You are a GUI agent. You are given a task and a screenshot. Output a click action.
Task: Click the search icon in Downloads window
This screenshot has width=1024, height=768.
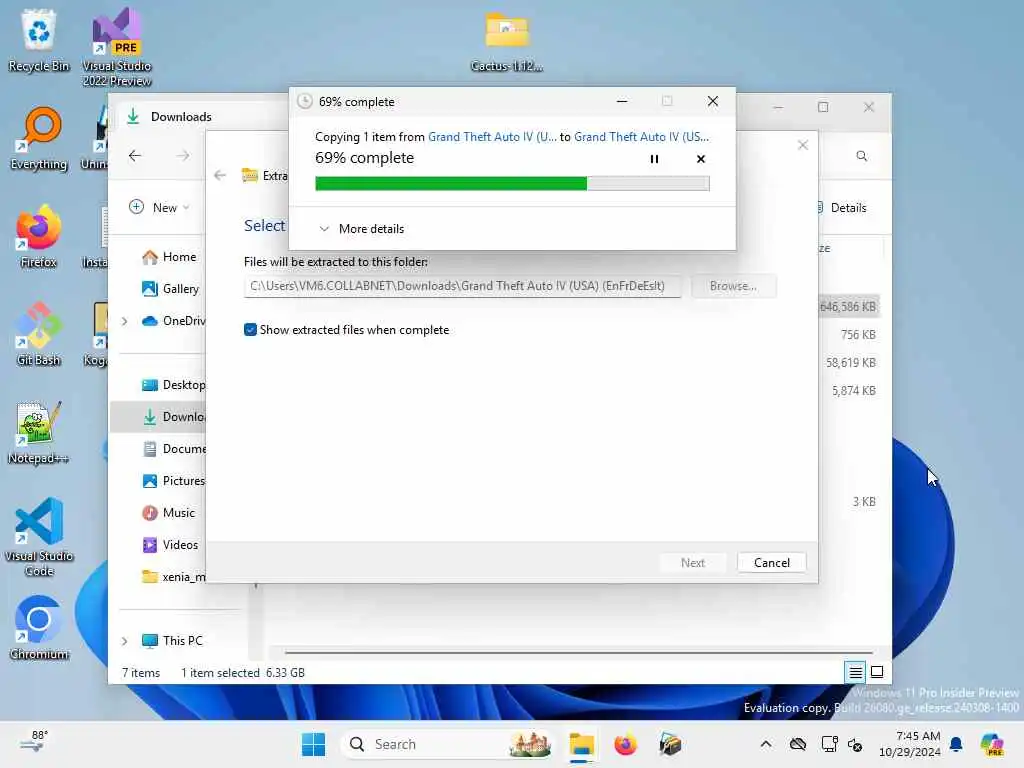click(x=861, y=155)
